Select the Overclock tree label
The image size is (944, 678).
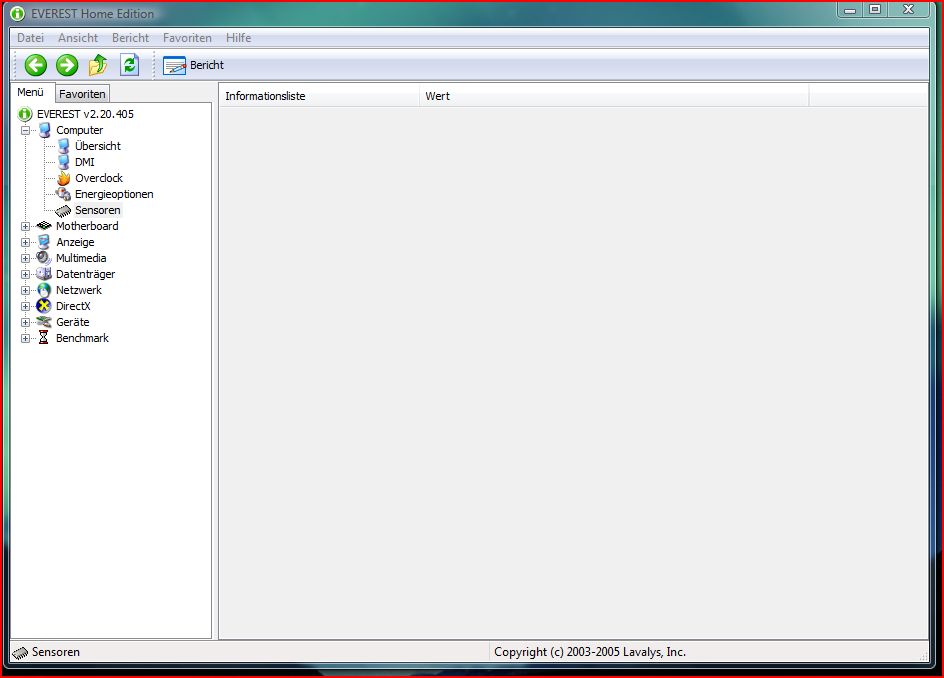[99, 178]
